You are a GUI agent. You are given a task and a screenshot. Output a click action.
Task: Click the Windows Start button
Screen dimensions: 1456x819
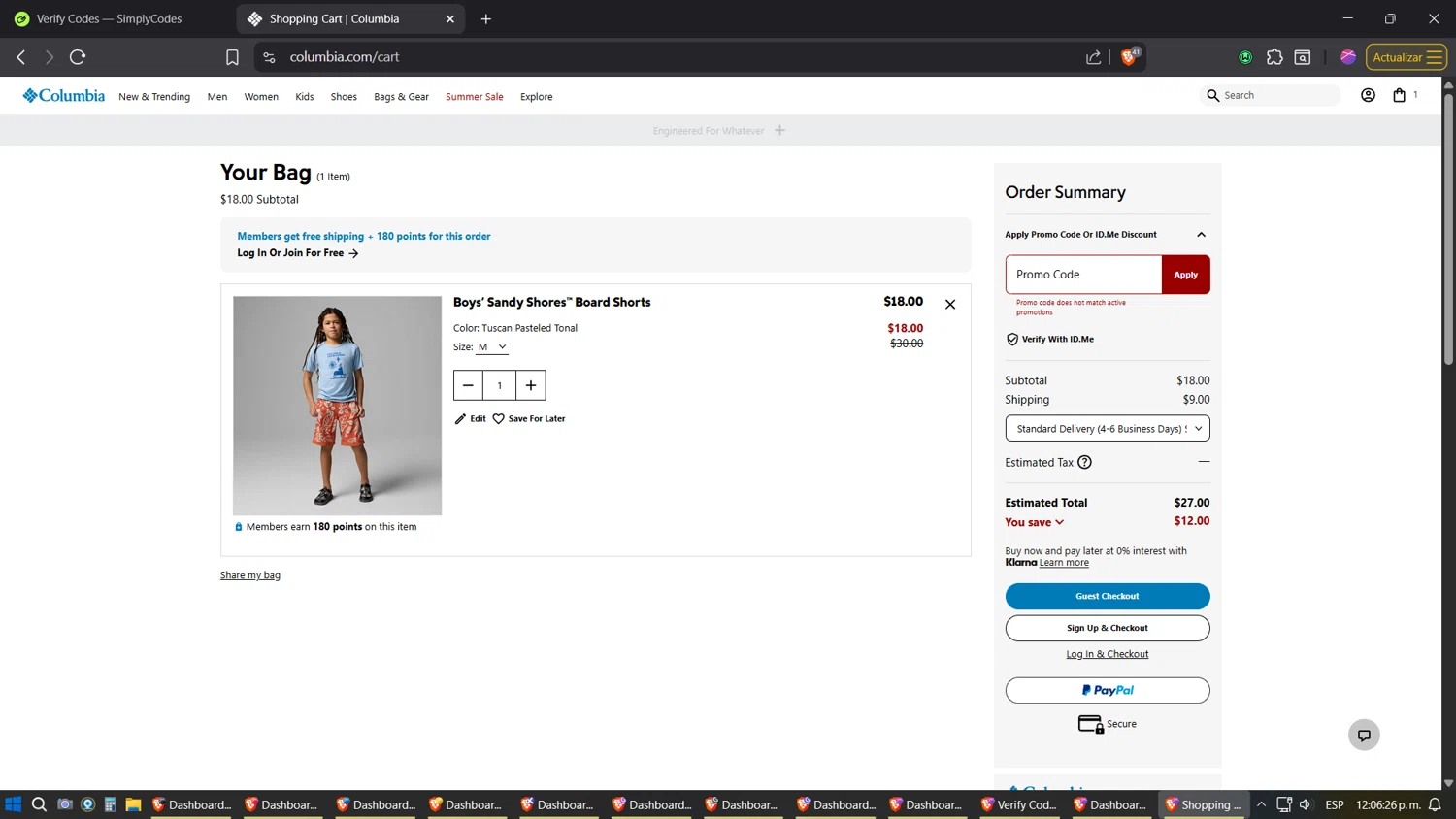(14, 804)
